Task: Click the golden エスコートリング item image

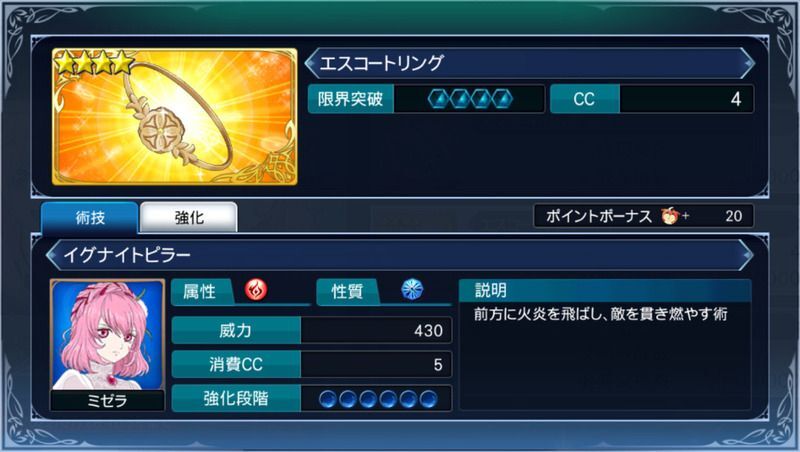Action: tap(174, 116)
